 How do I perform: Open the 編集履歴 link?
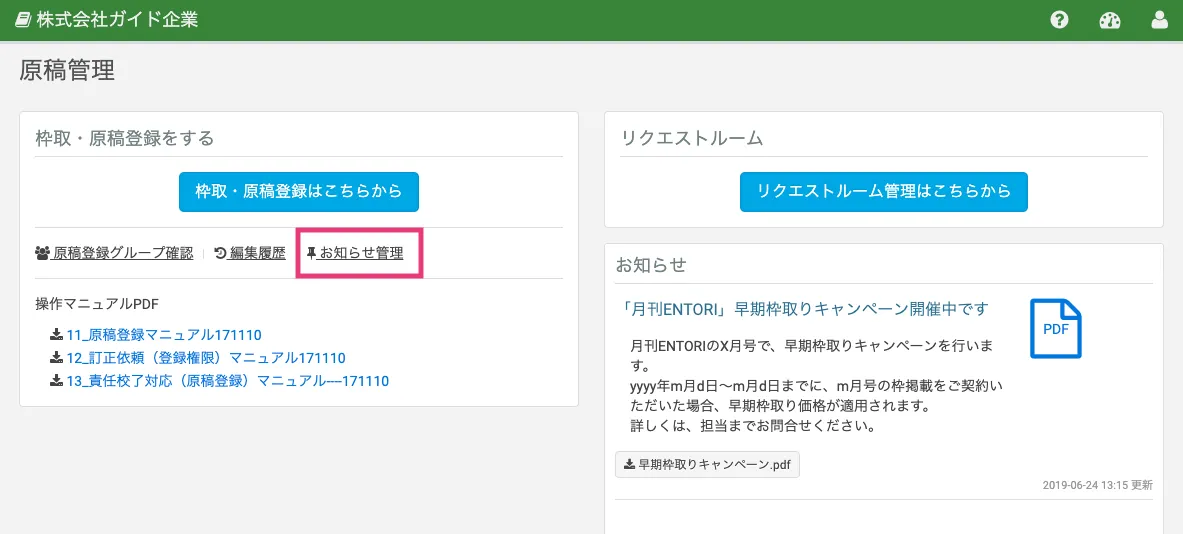(257, 254)
